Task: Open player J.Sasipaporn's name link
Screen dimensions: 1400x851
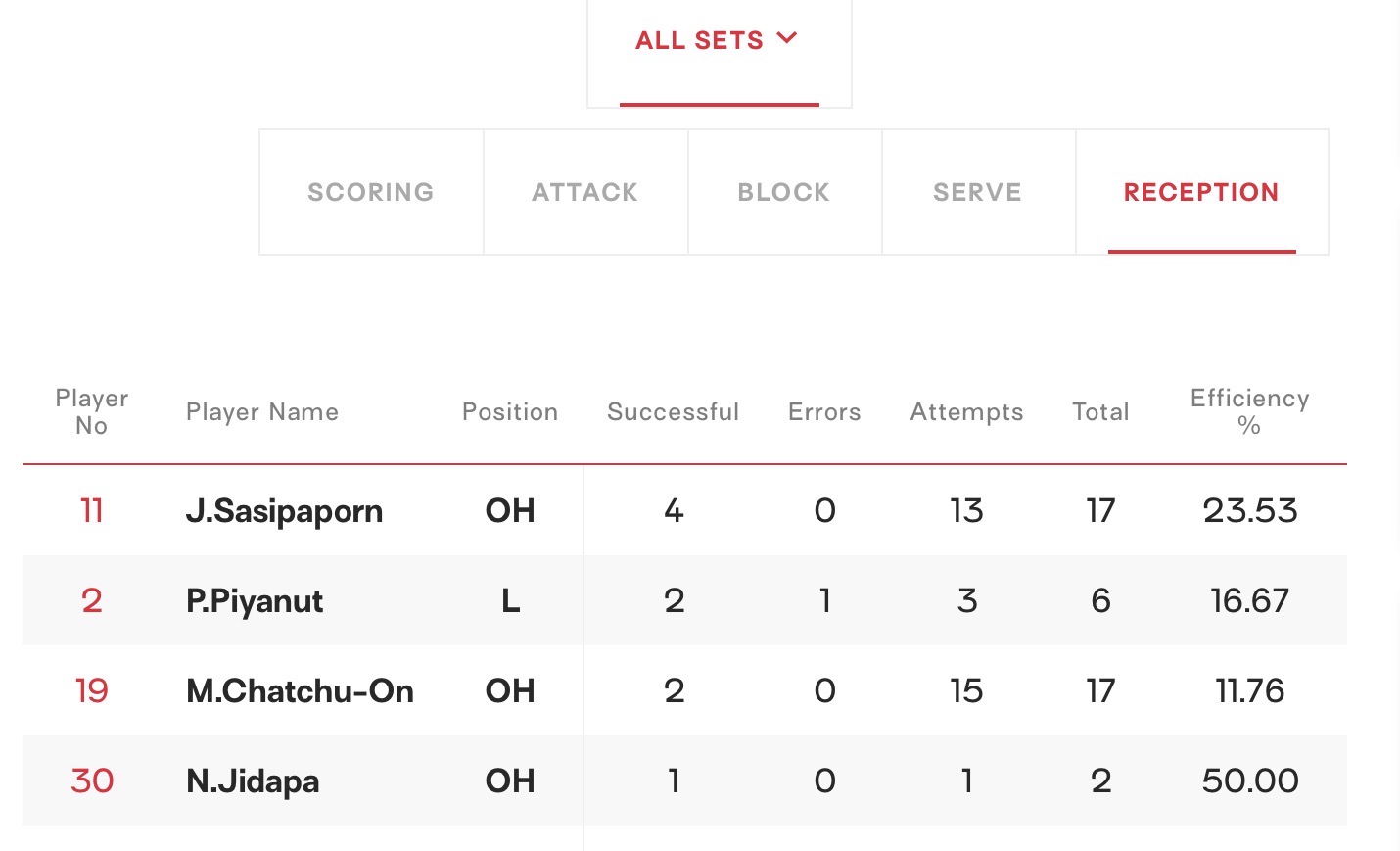Action: (x=284, y=511)
